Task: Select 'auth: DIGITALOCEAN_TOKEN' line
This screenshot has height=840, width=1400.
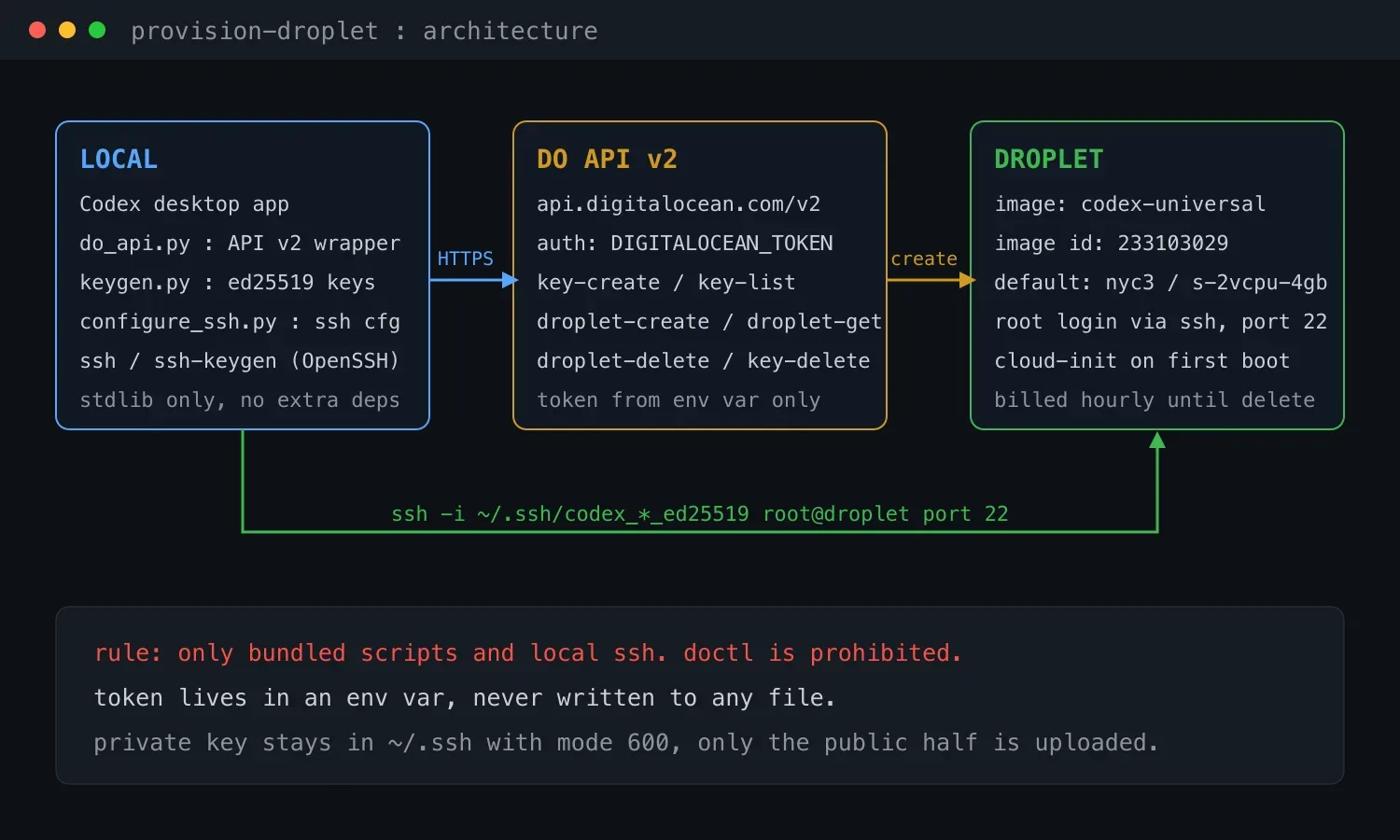Action: tap(685, 244)
